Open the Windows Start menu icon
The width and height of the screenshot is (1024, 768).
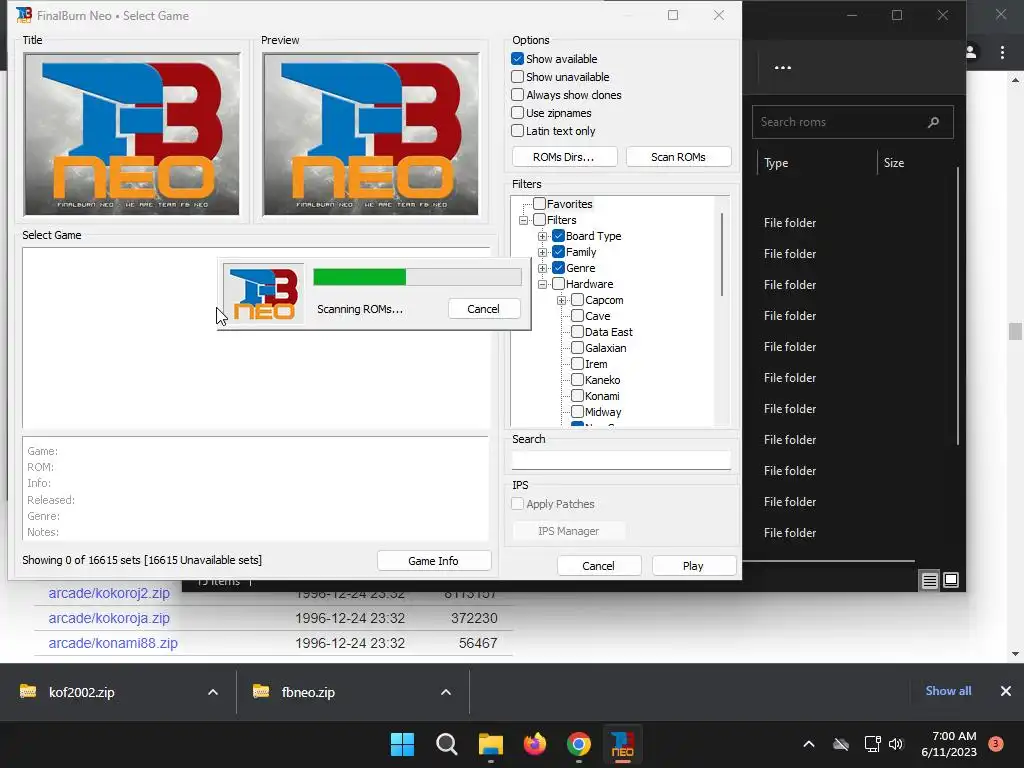(402, 744)
